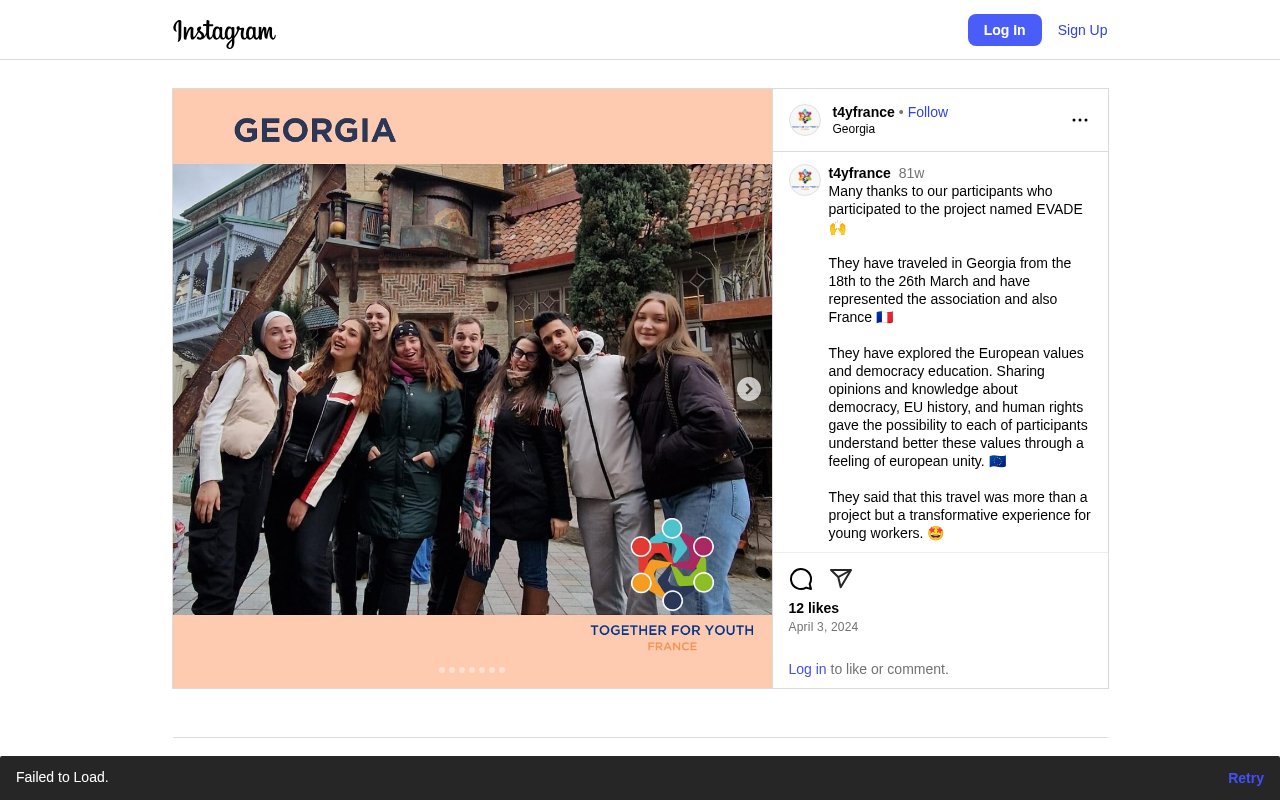The height and width of the screenshot is (800, 1280).
Task: Click the 81w timestamp in the caption
Action: pyautogui.click(x=911, y=173)
